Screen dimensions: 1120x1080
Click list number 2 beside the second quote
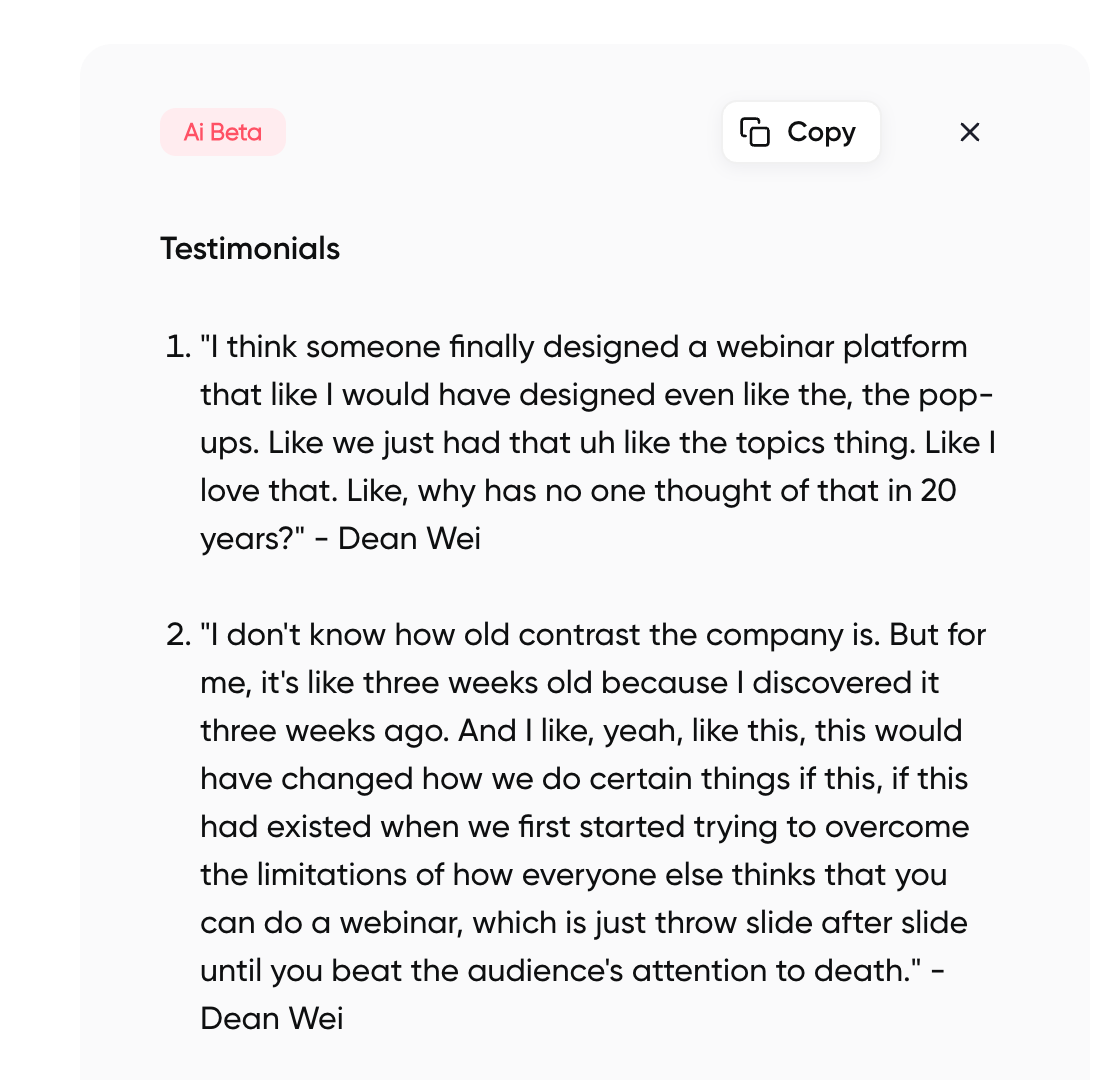[x=176, y=634]
